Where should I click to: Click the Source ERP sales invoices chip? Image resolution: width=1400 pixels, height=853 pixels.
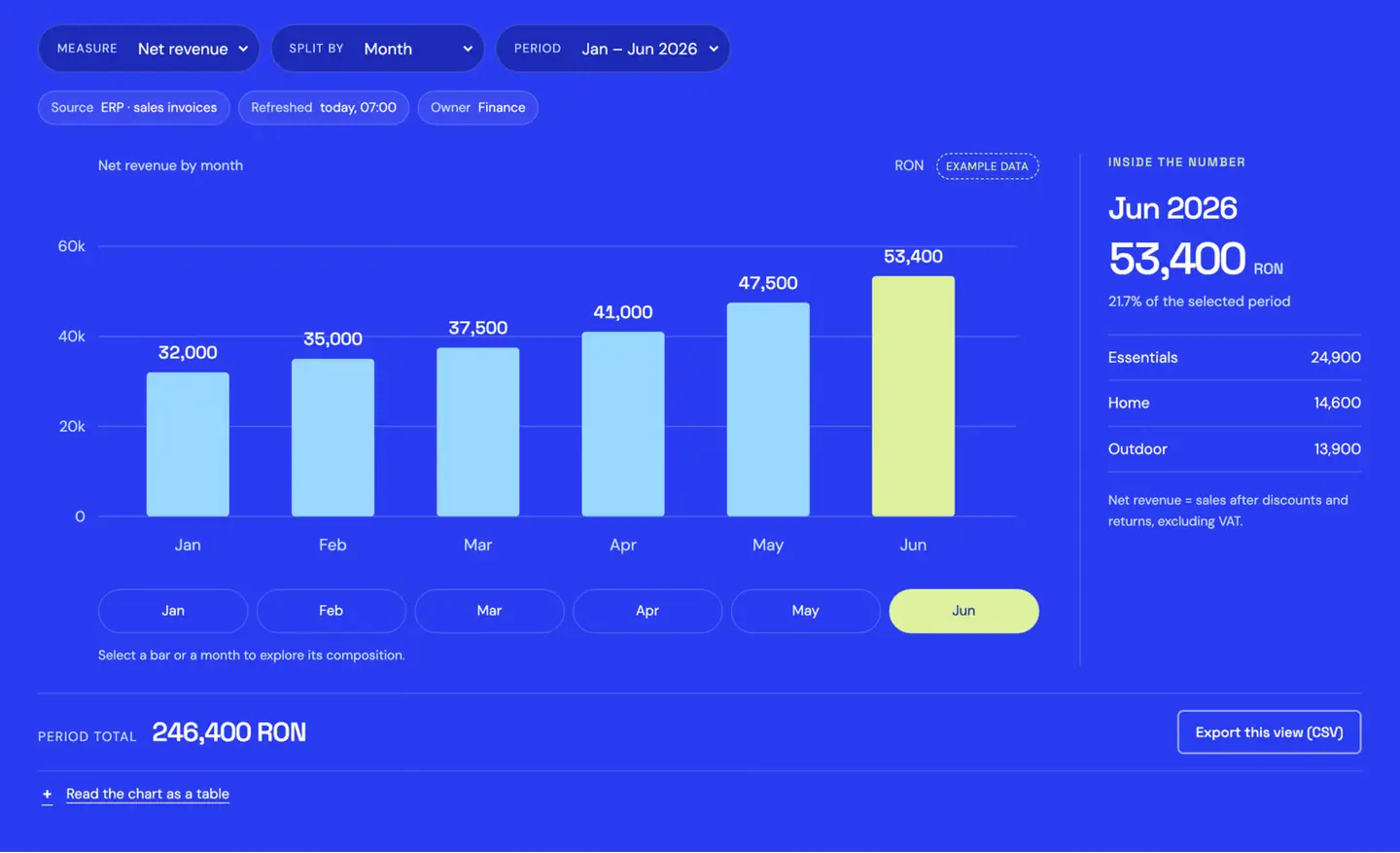[x=134, y=108]
